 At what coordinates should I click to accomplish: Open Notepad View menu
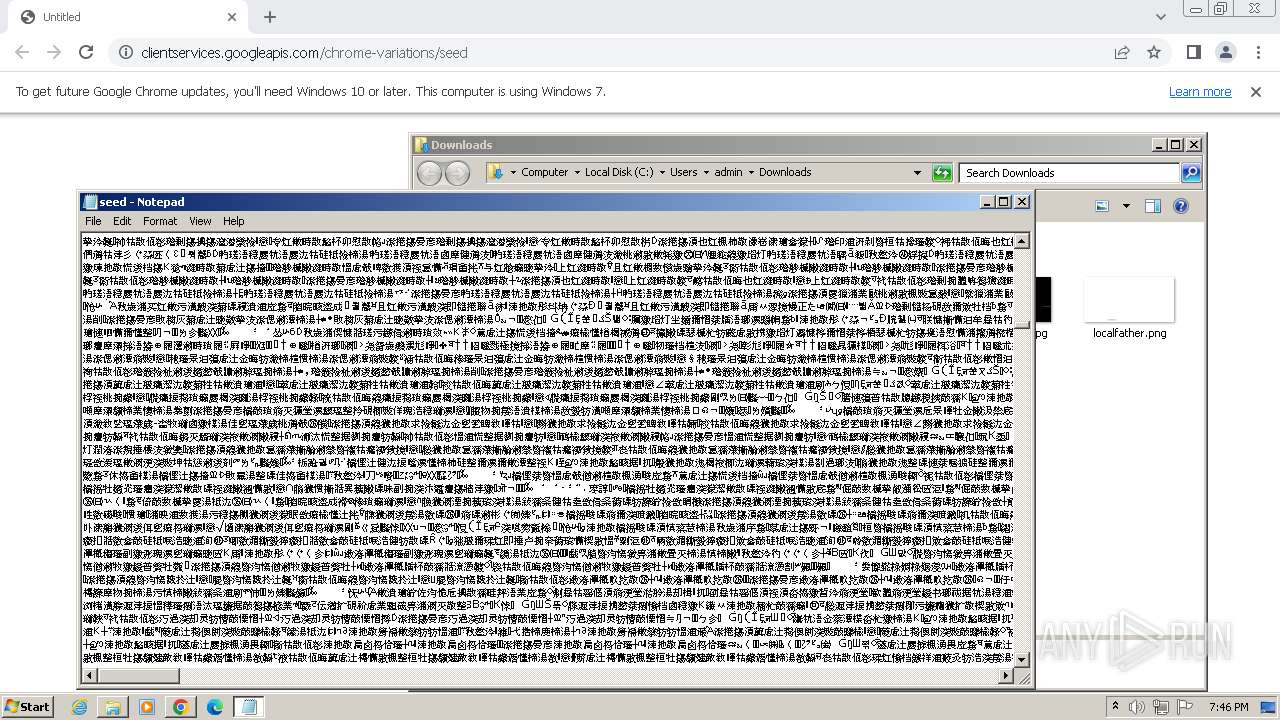click(200, 221)
